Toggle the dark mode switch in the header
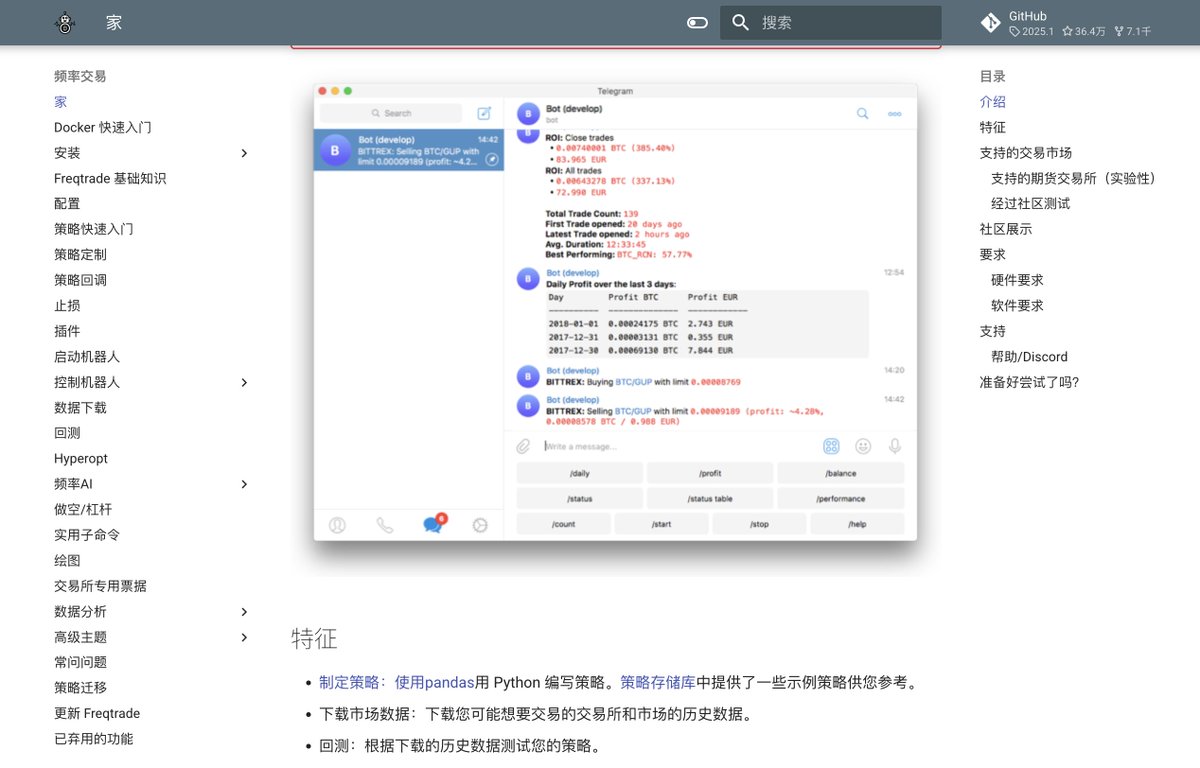The image size is (1200, 768). pyautogui.click(x=697, y=20)
